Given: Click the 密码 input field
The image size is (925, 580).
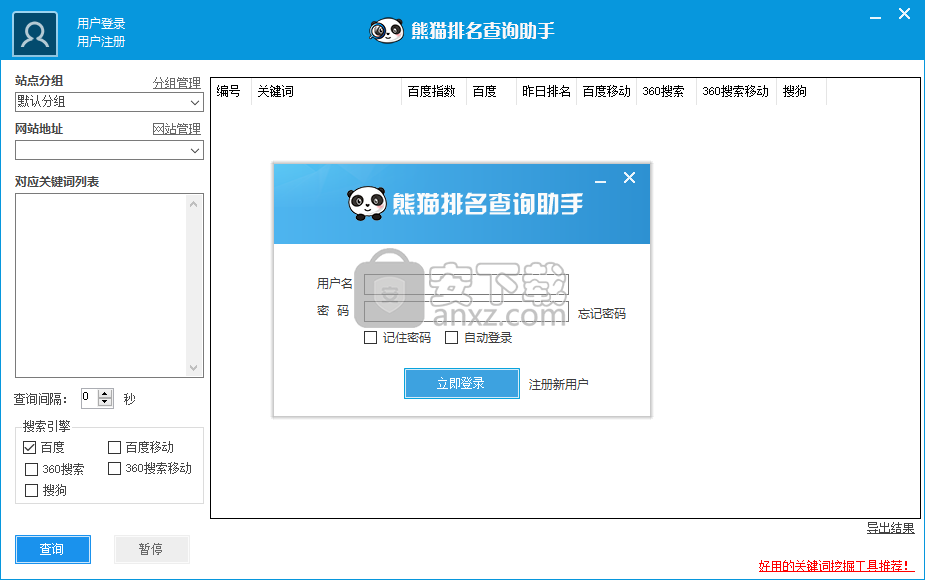Looking at the screenshot, I should pyautogui.click(x=466, y=312).
